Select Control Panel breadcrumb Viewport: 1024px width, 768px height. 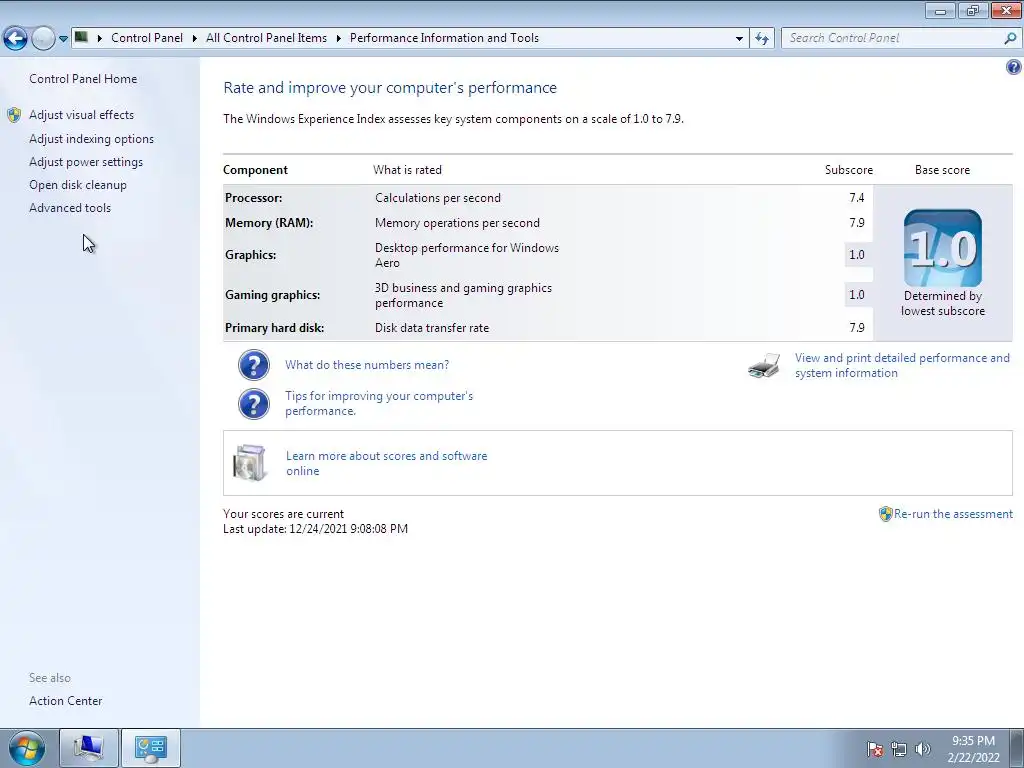[x=147, y=38]
